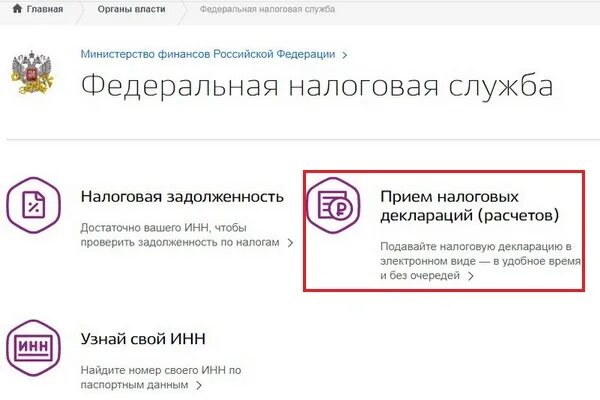The height and width of the screenshot is (400, 600).
Task: Click chevron after Министерство финансов link
Action: tap(344, 55)
